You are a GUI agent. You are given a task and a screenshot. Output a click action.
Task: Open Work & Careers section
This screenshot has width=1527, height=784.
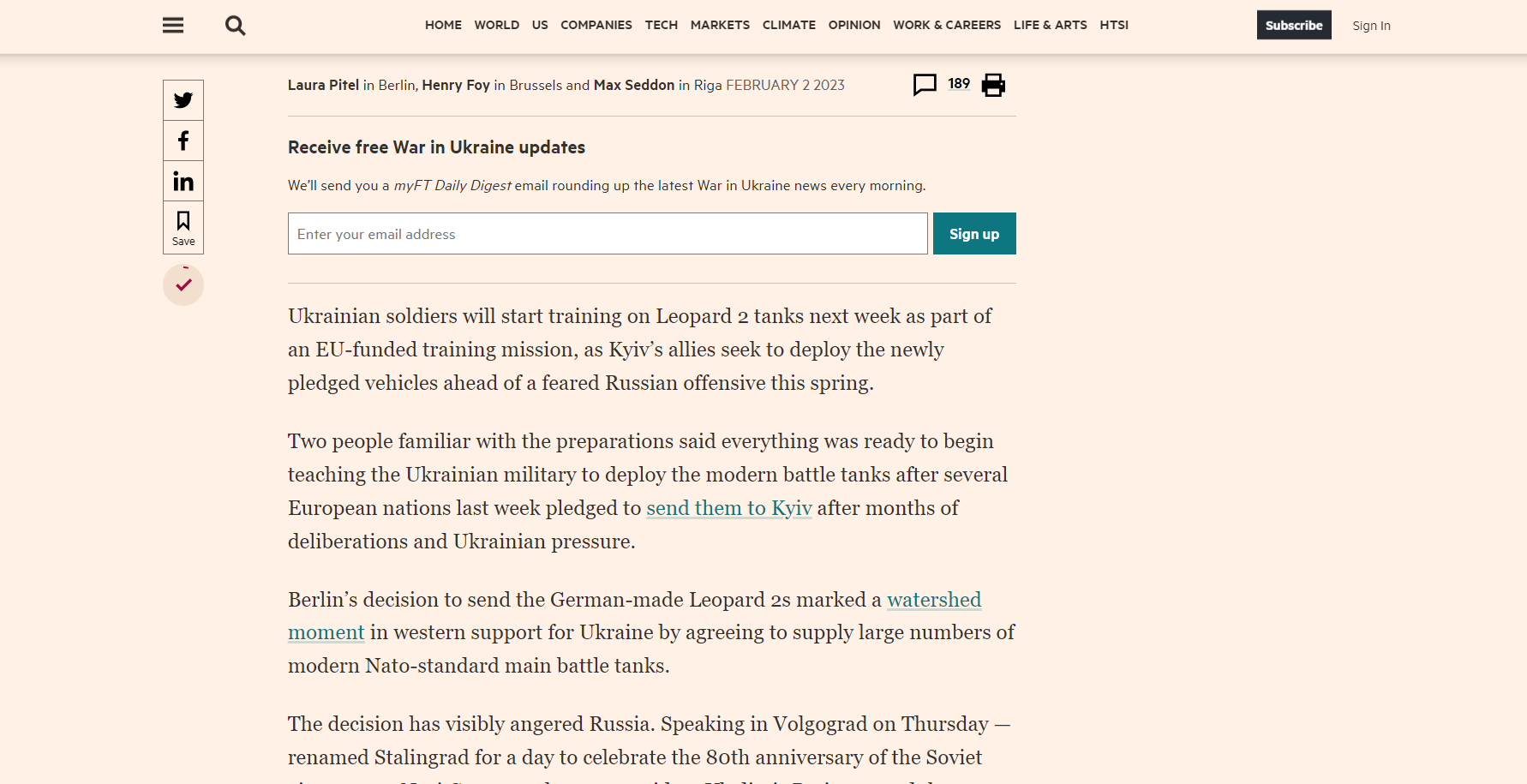point(947,25)
